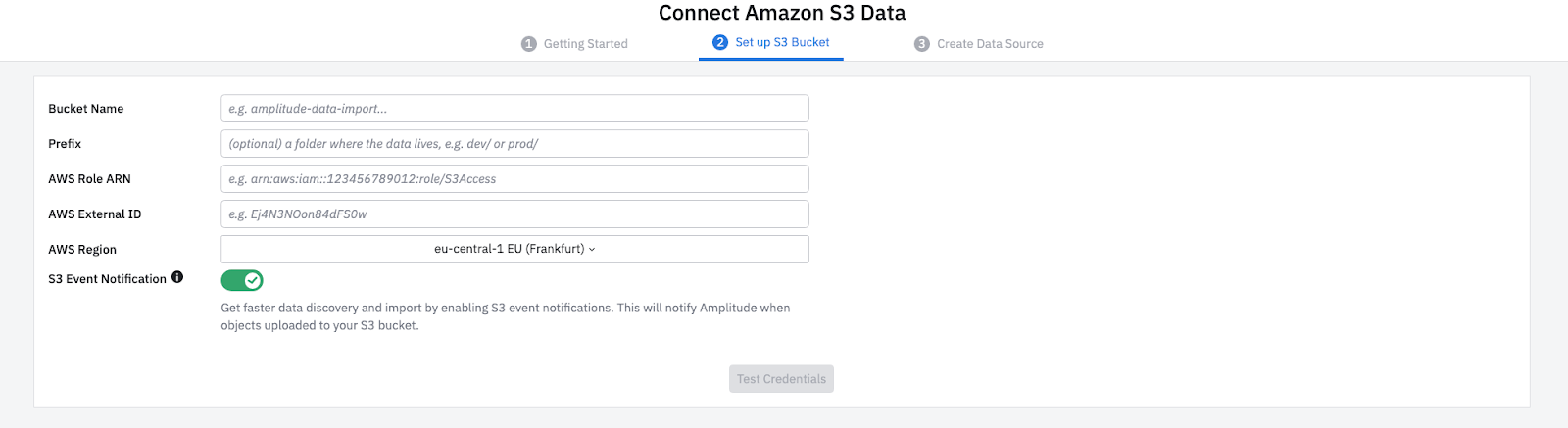
Task: Click into the Prefix text field
Action: [x=514, y=144]
